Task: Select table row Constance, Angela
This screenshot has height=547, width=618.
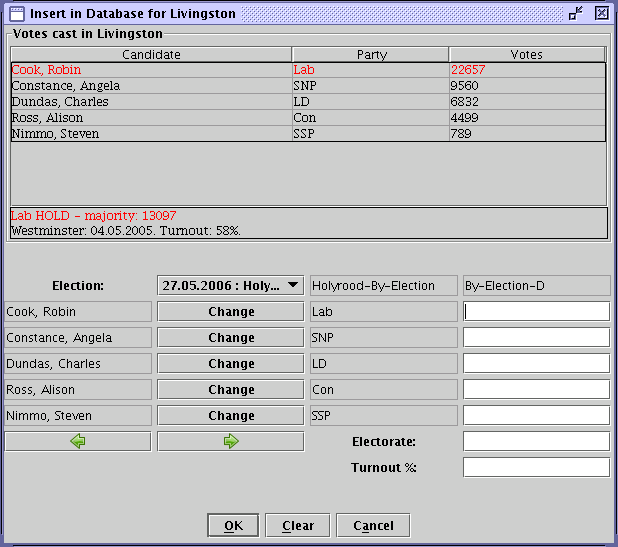Action: click(x=309, y=86)
